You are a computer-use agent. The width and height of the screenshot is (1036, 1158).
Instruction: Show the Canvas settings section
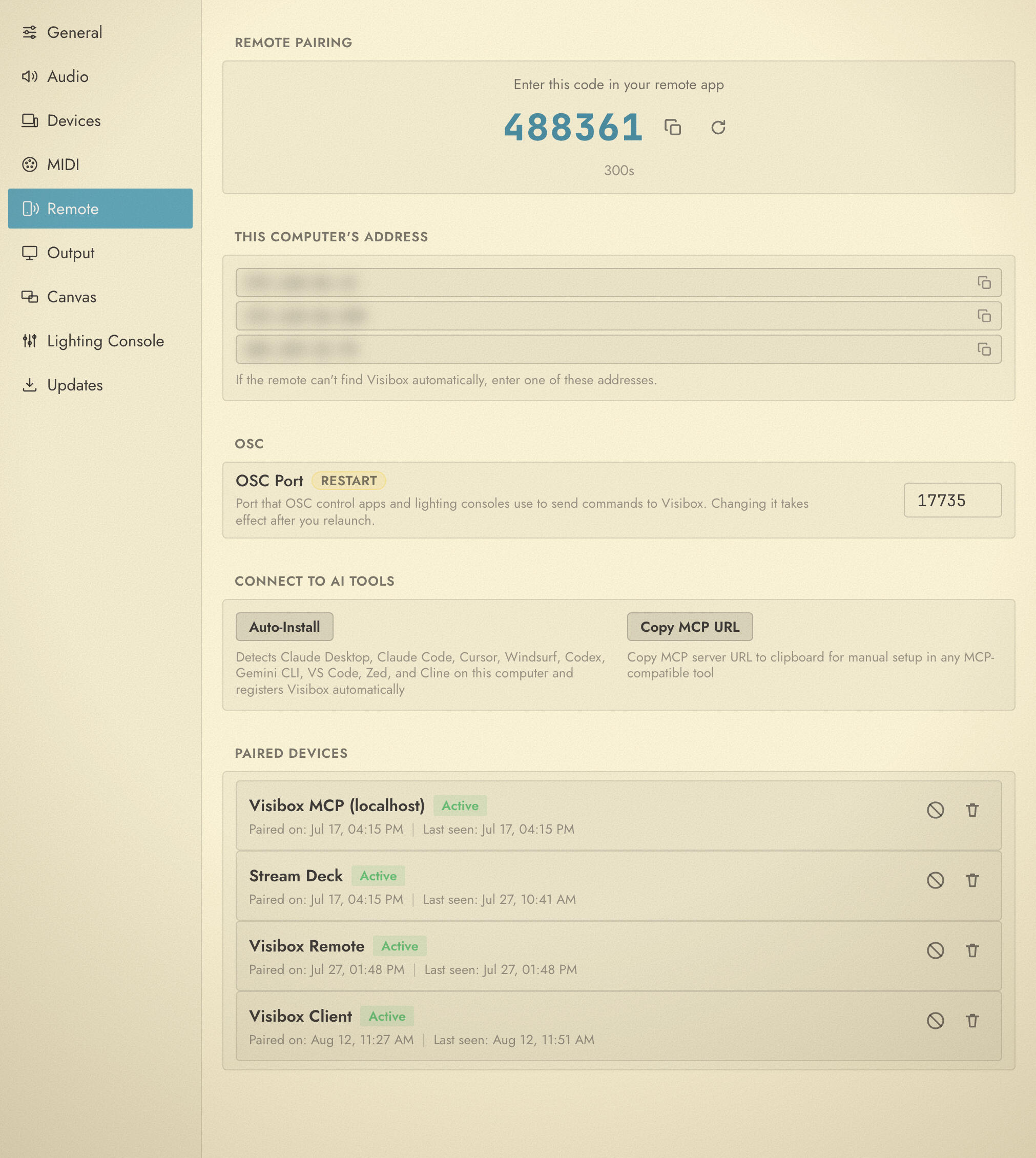click(100, 297)
